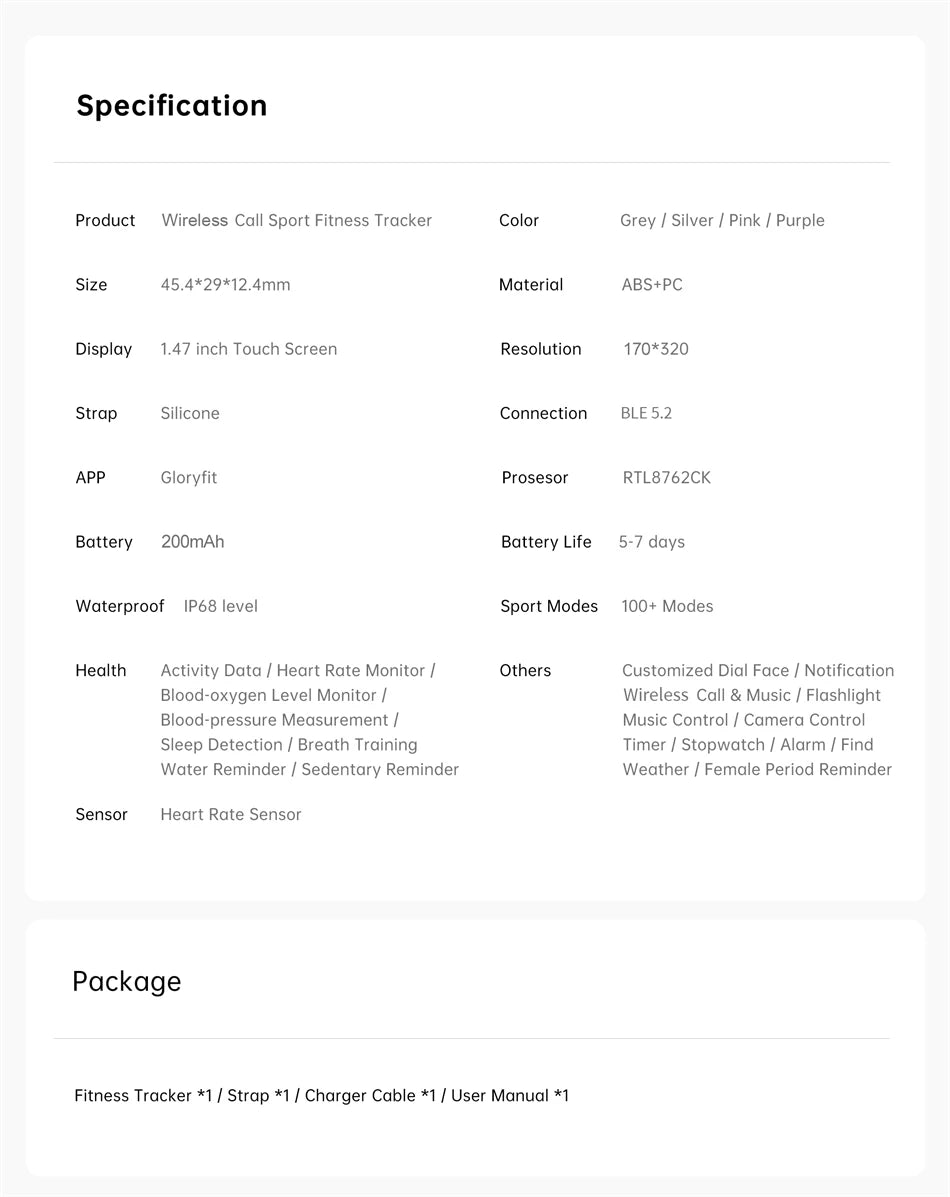Click the '5-7 days' battery life value
This screenshot has width=950, height=1197.
click(x=651, y=542)
